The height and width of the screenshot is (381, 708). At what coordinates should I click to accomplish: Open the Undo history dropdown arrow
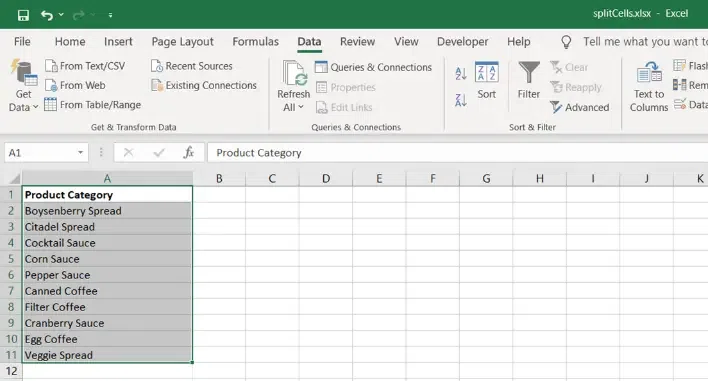coord(61,15)
